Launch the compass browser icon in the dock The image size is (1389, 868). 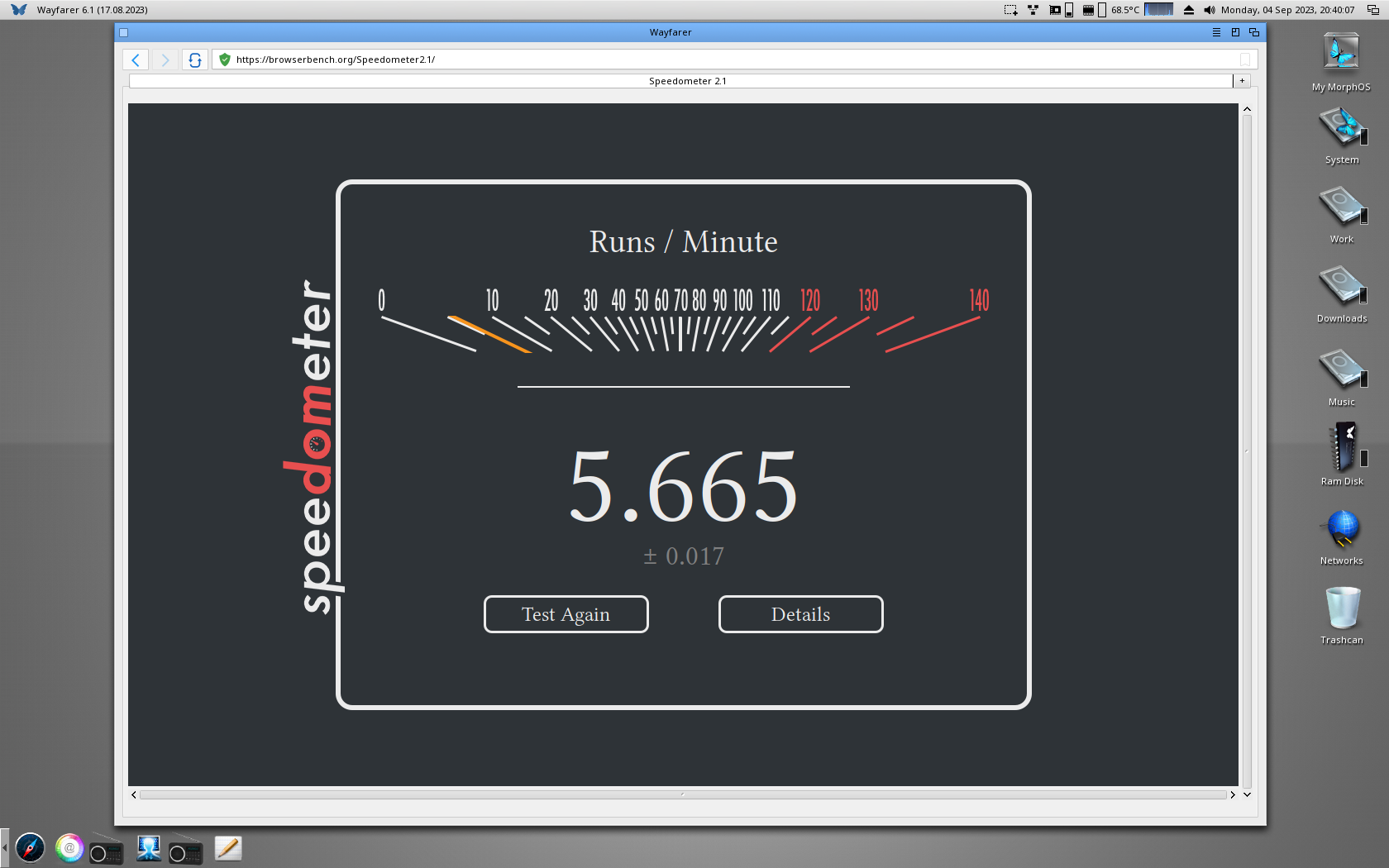[30, 848]
